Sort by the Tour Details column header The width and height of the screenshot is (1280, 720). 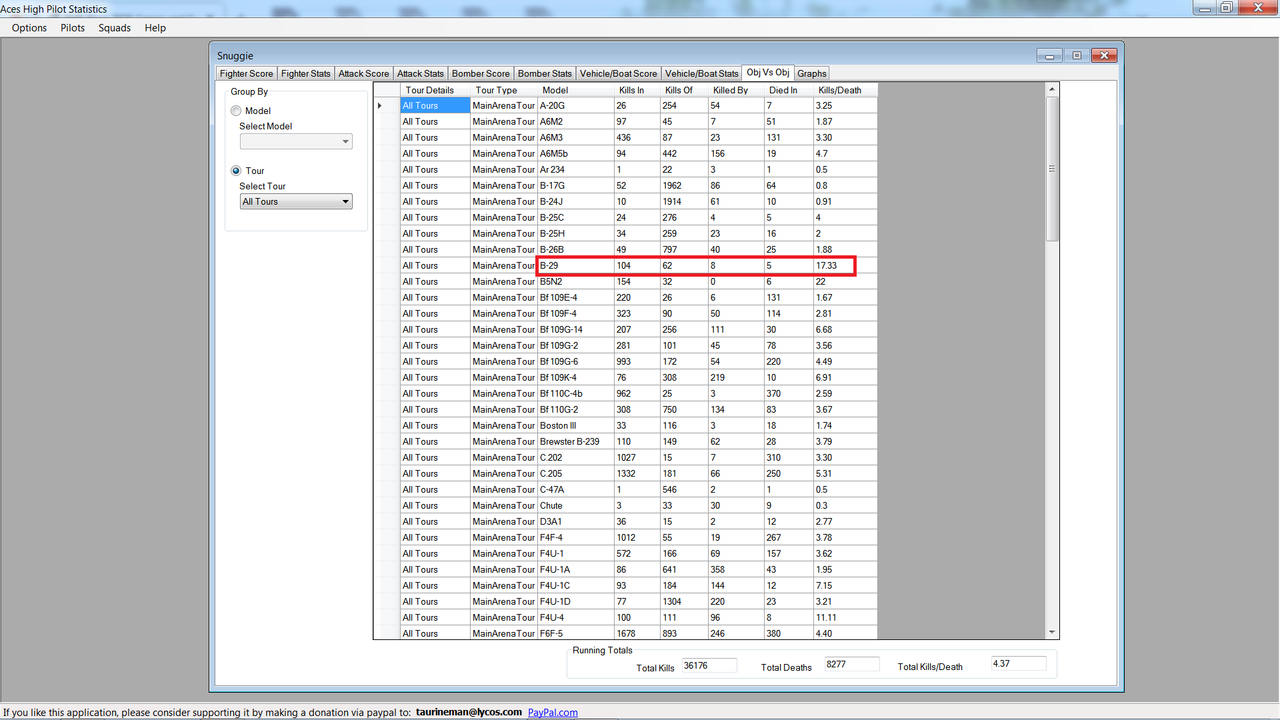point(435,90)
